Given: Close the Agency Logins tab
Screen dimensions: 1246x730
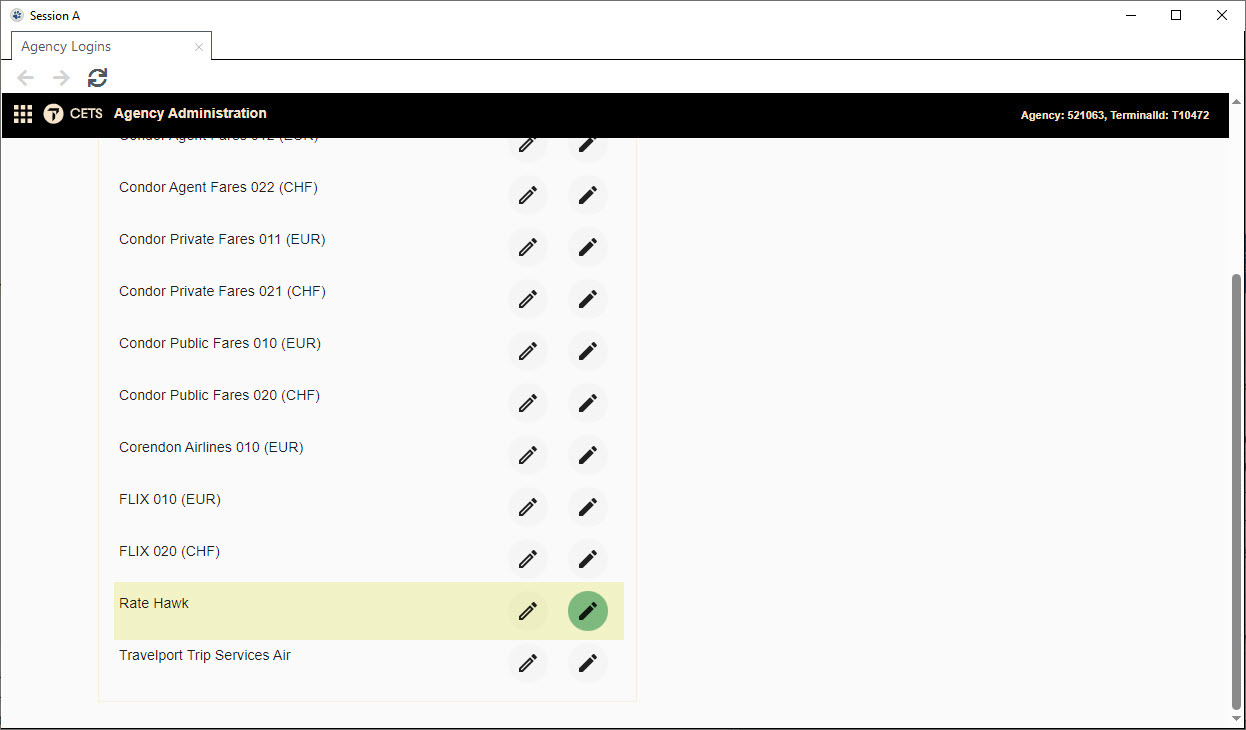Looking at the screenshot, I should [x=199, y=47].
